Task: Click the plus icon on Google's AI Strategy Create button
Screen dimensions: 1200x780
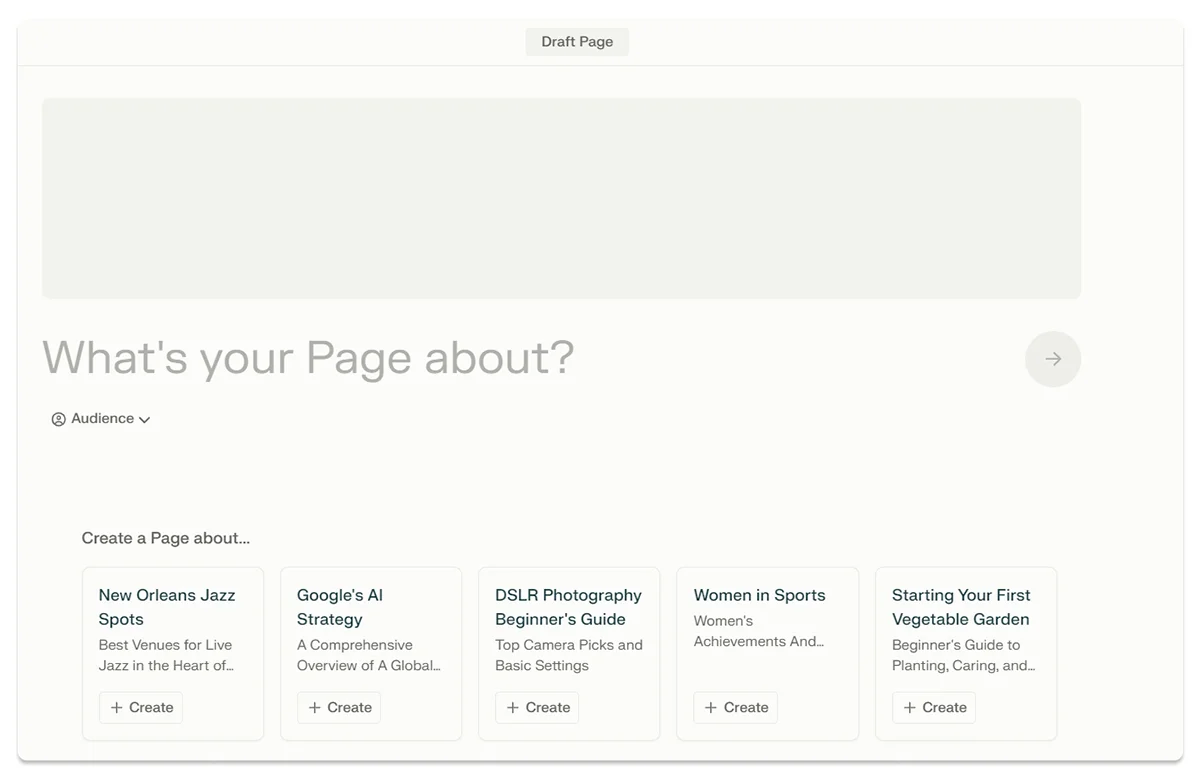Action: 315,707
